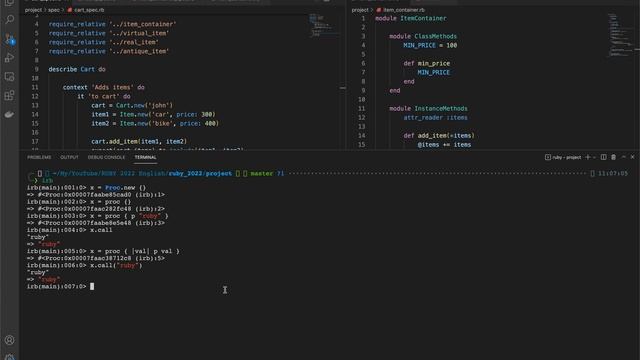Split the terminal panel
The image size is (640, 360).
(x=603, y=157)
